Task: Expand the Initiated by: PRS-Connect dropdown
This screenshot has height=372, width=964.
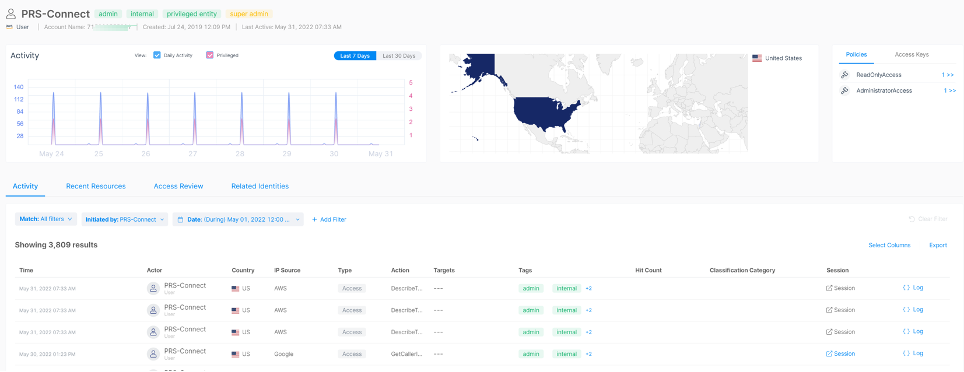Action: point(125,219)
